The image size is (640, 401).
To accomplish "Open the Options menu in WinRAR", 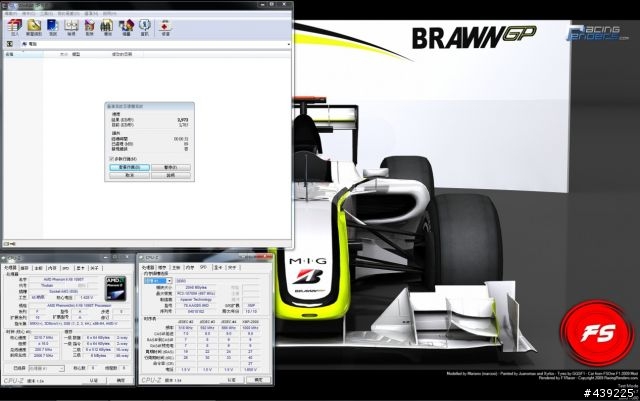I will 91,13.
